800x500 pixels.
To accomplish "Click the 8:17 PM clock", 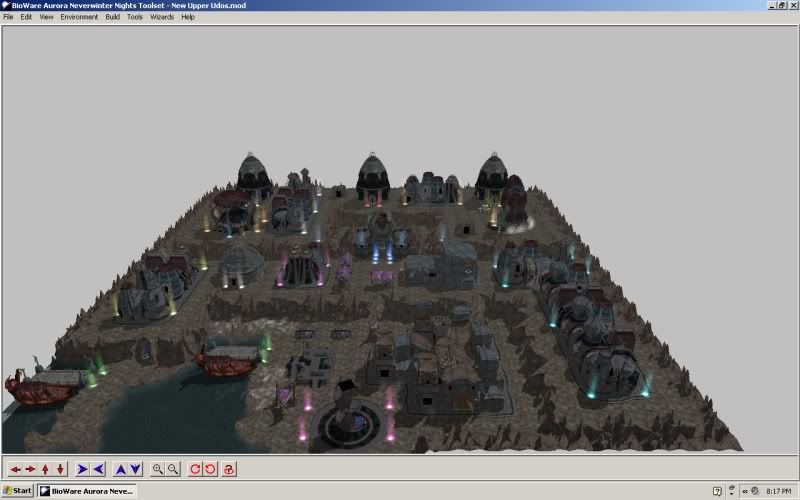I will [779, 491].
